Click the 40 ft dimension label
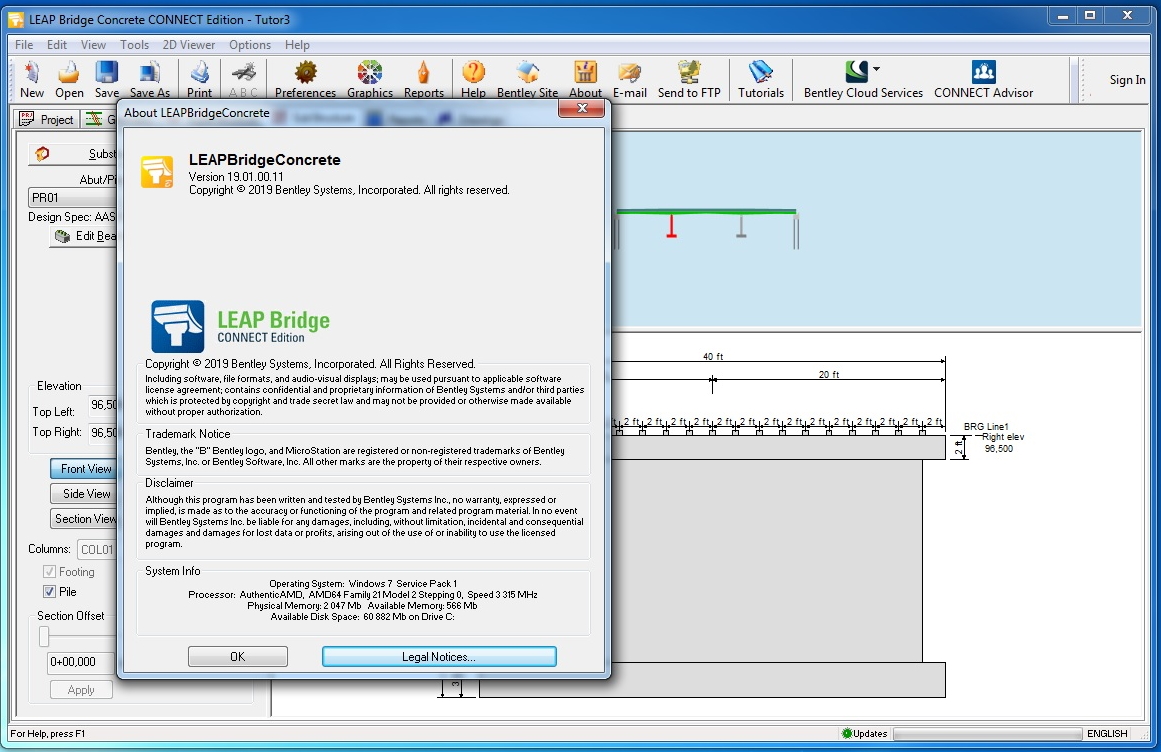Image resolution: width=1161 pixels, height=752 pixels. pos(713,356)
